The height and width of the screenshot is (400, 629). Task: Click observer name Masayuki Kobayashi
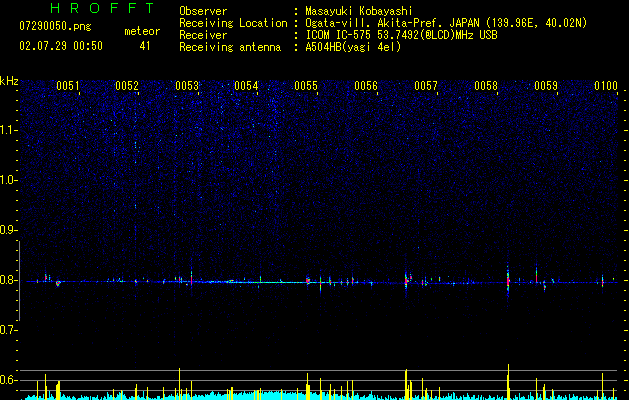pyautogui.click(x=359, y=11)
